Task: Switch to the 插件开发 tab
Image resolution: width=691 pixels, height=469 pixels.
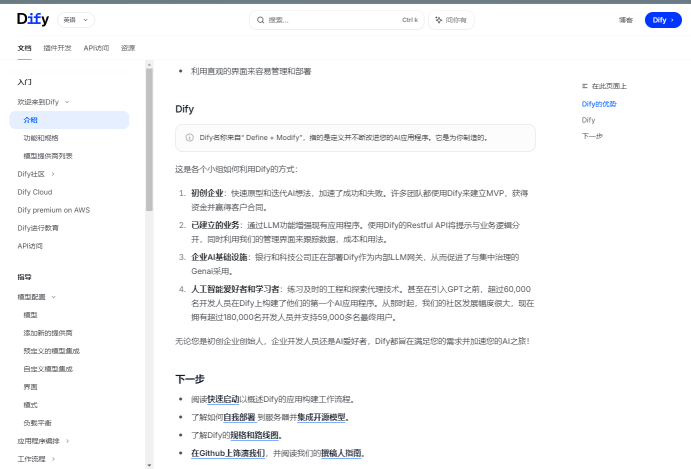Action: [x=57, y=48]
